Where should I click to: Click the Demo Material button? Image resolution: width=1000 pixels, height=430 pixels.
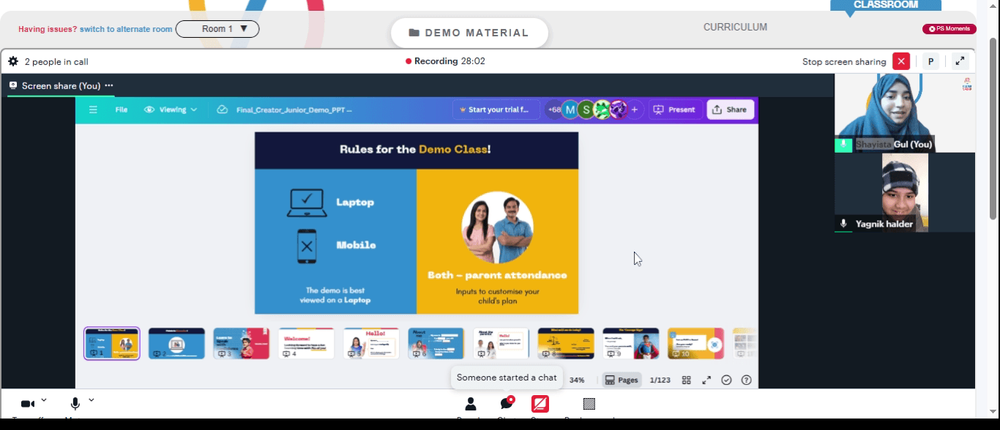point(469,33)
